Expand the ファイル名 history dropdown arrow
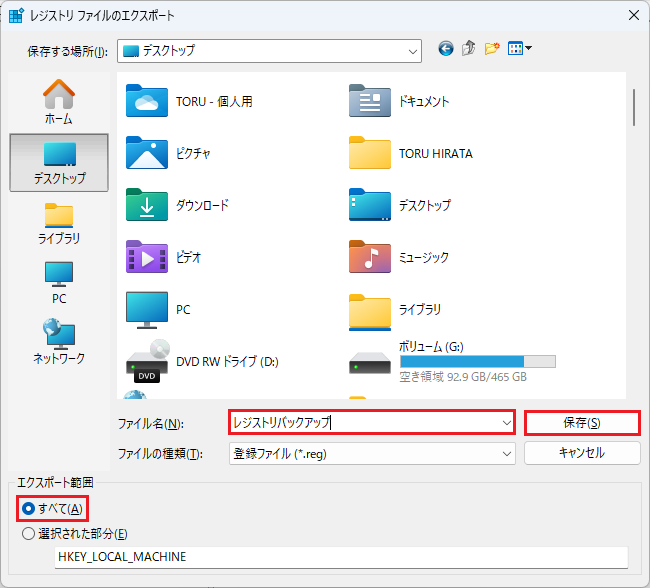650x588 pixels. 507,423
